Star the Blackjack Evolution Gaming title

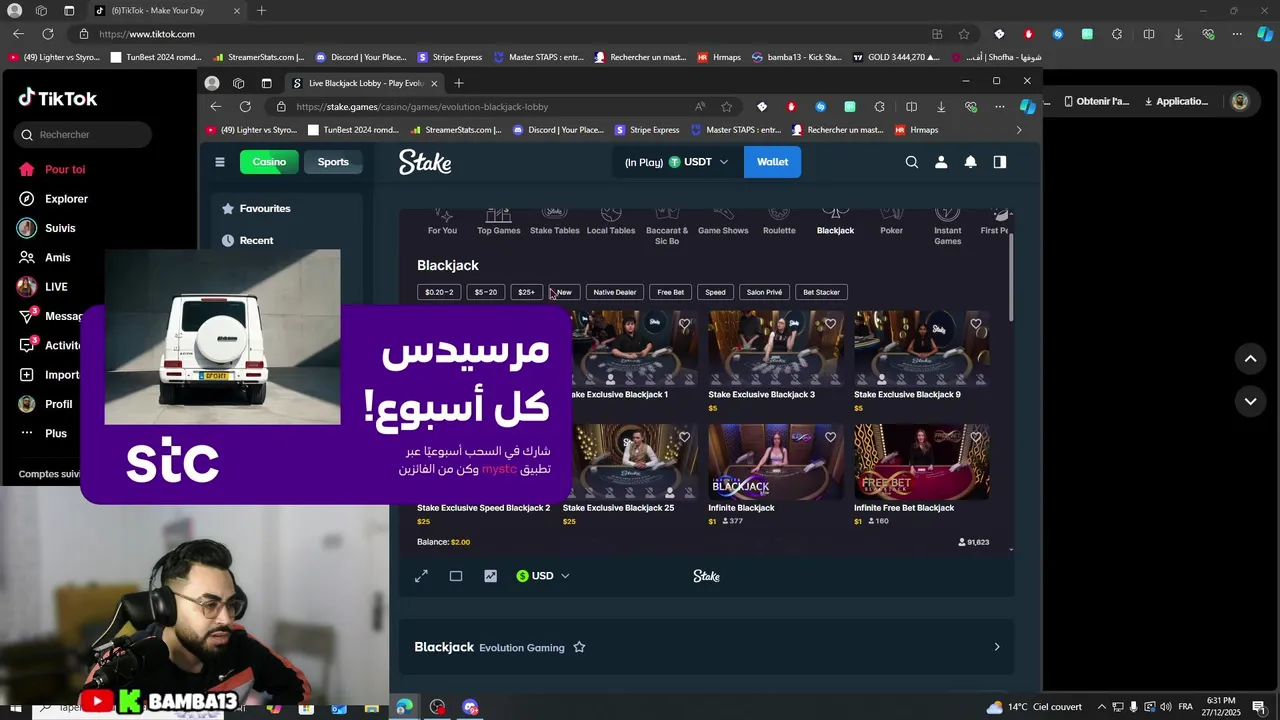pos(579,647)
